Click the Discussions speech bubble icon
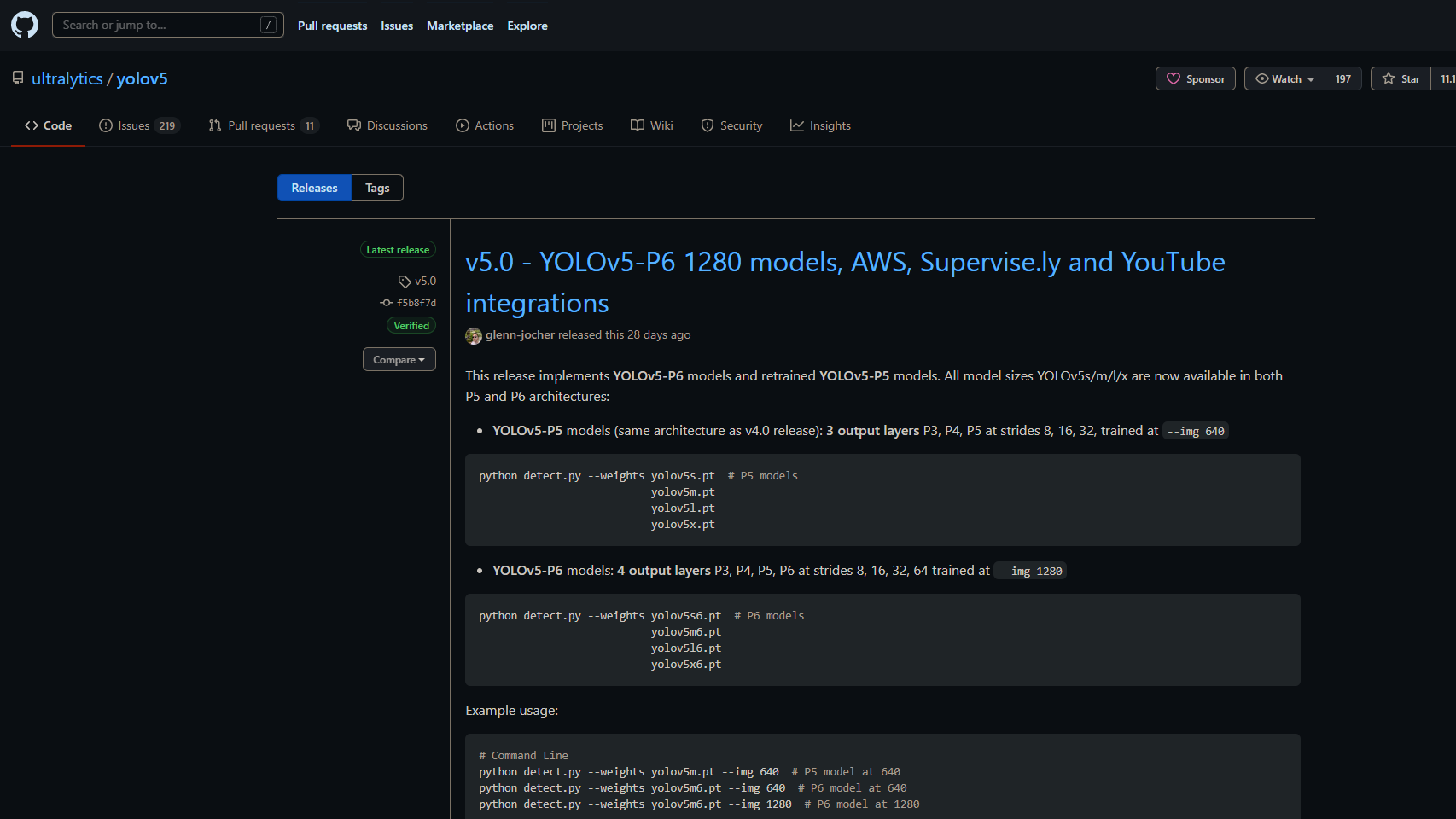This screenshot has width=1456, height=819. pyautogui.click(x=354, y=125)
